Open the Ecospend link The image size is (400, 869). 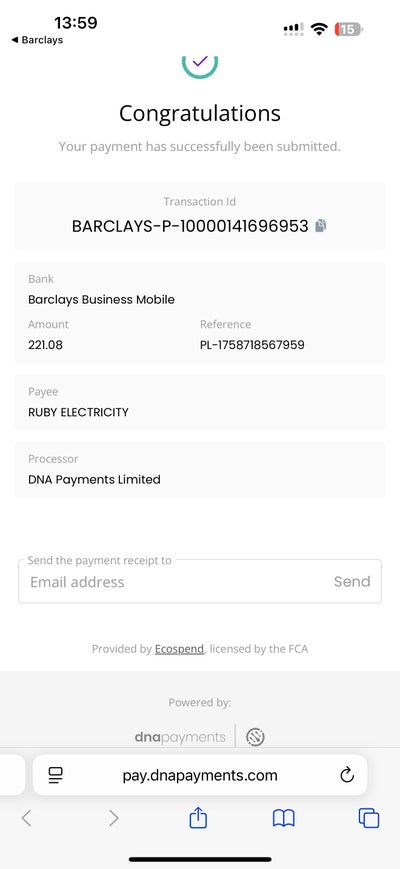point(179,648)
